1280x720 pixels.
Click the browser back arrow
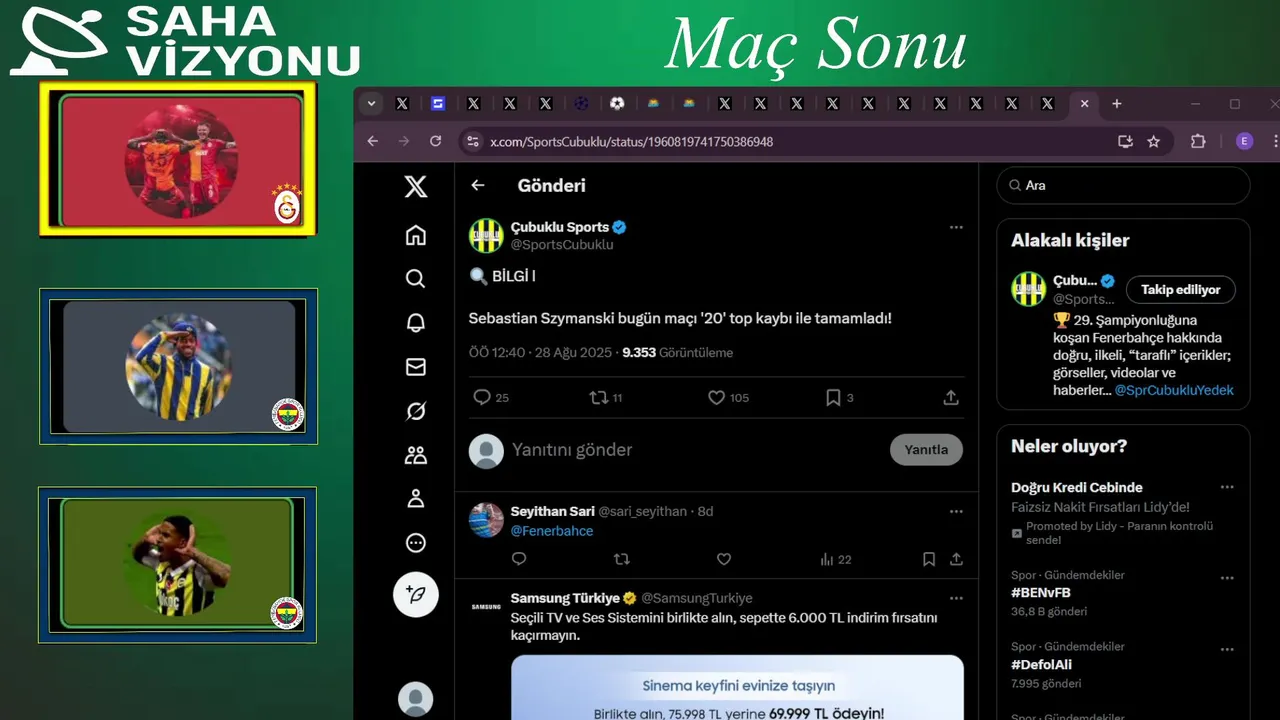pyautogui.click(x=373, y=142)
